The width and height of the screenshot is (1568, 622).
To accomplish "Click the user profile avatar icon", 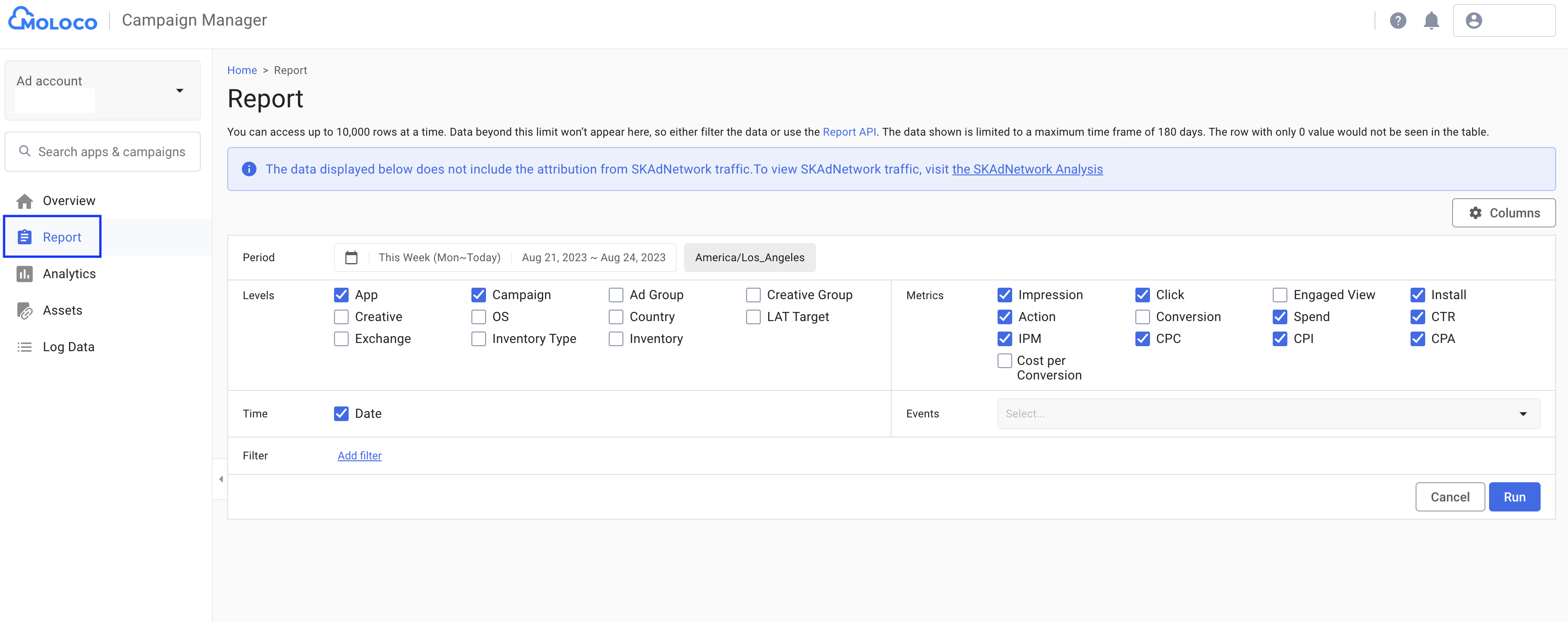I will 1473,21.
